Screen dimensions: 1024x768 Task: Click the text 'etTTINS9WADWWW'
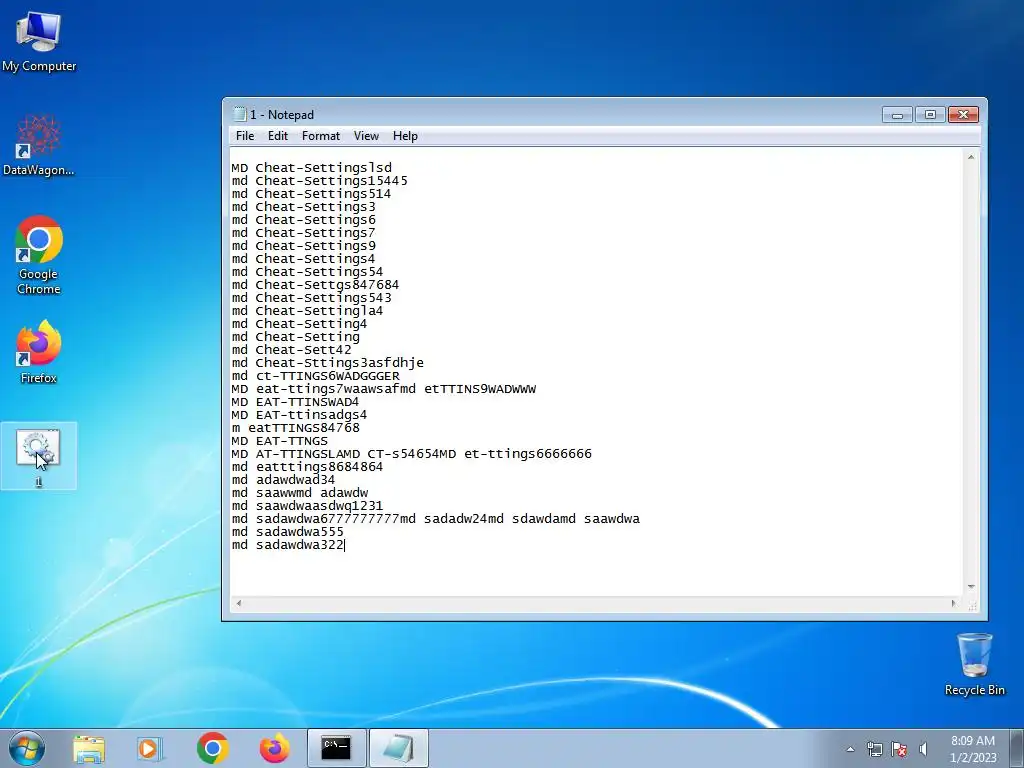click(480, 389)
